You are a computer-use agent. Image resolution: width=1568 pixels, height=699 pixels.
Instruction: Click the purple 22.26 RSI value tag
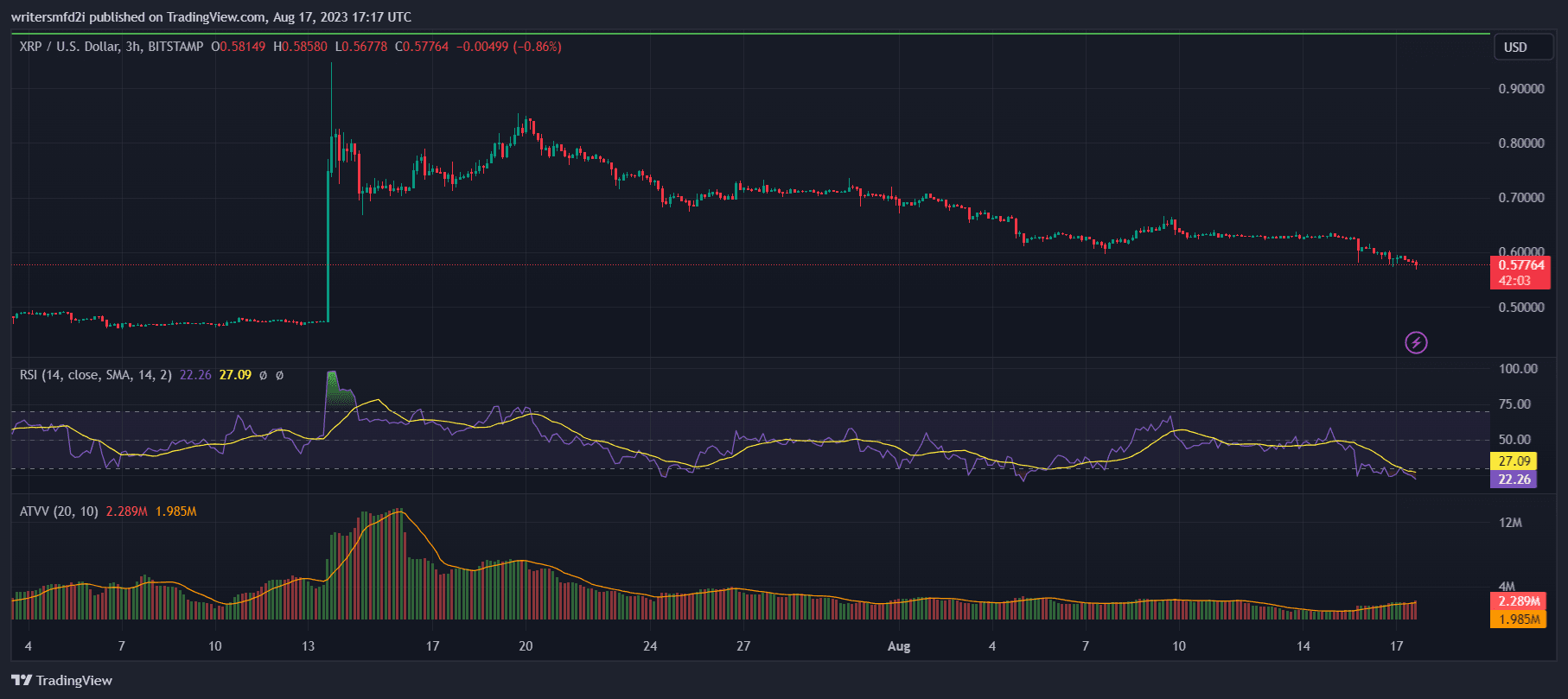[x=1514, y=480]
